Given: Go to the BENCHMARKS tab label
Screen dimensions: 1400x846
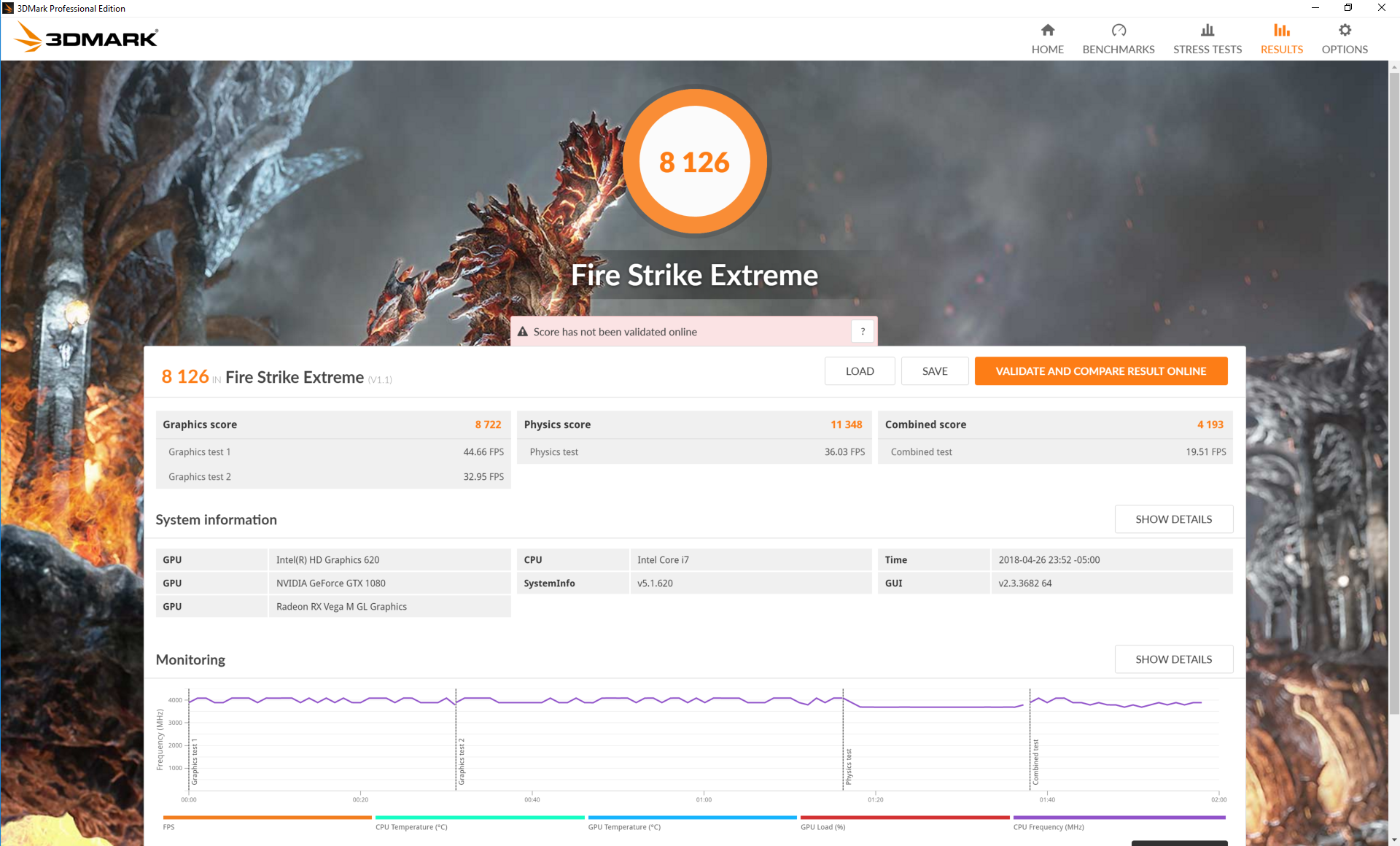Looking at the screenshot, I should point(1119,50).
